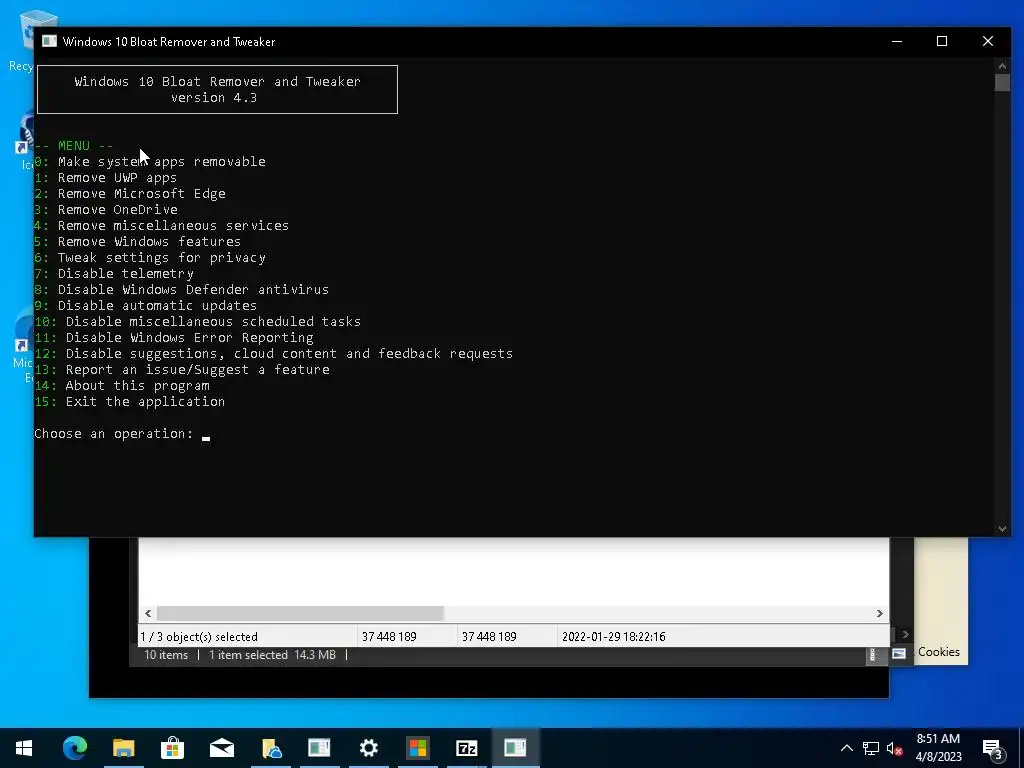The width and height of the screenshot is (1024, 768).
Task: Minimize the Bloat Remover console window
Action: tap(897, 41)
